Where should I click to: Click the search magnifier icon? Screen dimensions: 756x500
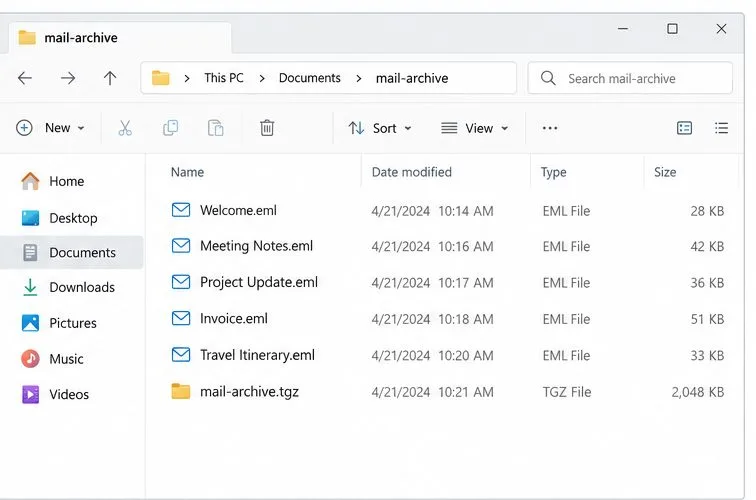[x=548, y=78]
